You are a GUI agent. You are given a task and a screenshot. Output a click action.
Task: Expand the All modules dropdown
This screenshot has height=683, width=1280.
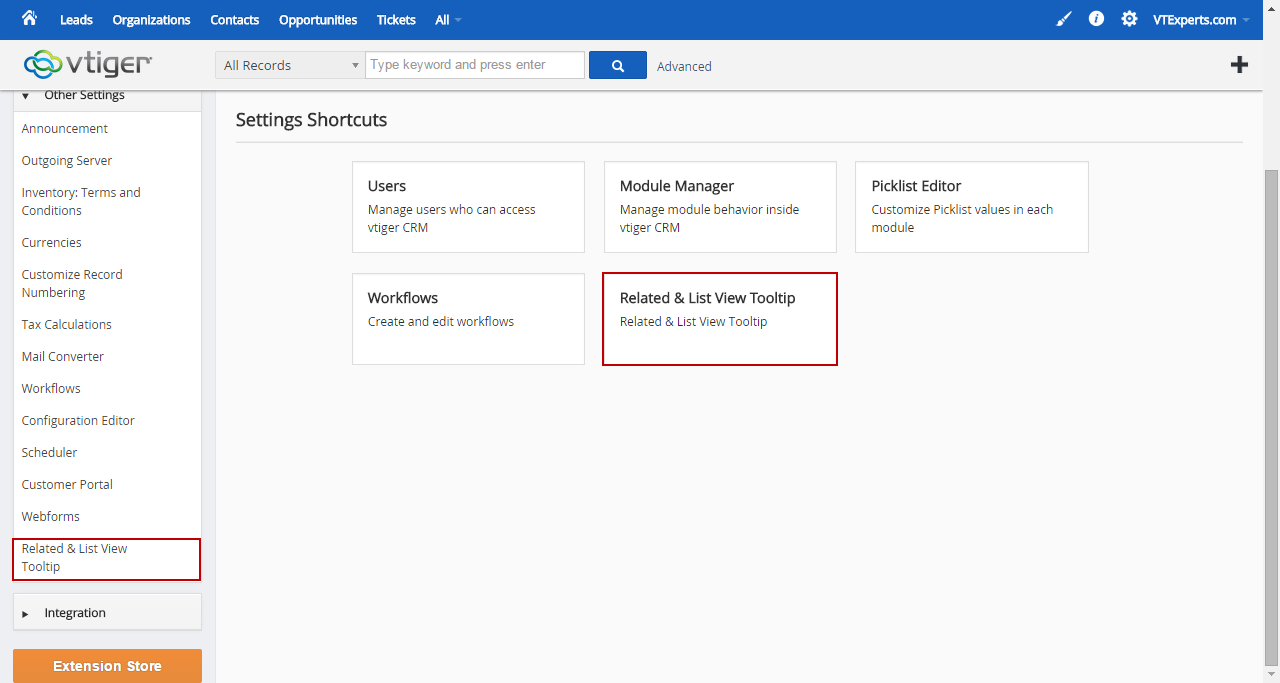point(448,20)
